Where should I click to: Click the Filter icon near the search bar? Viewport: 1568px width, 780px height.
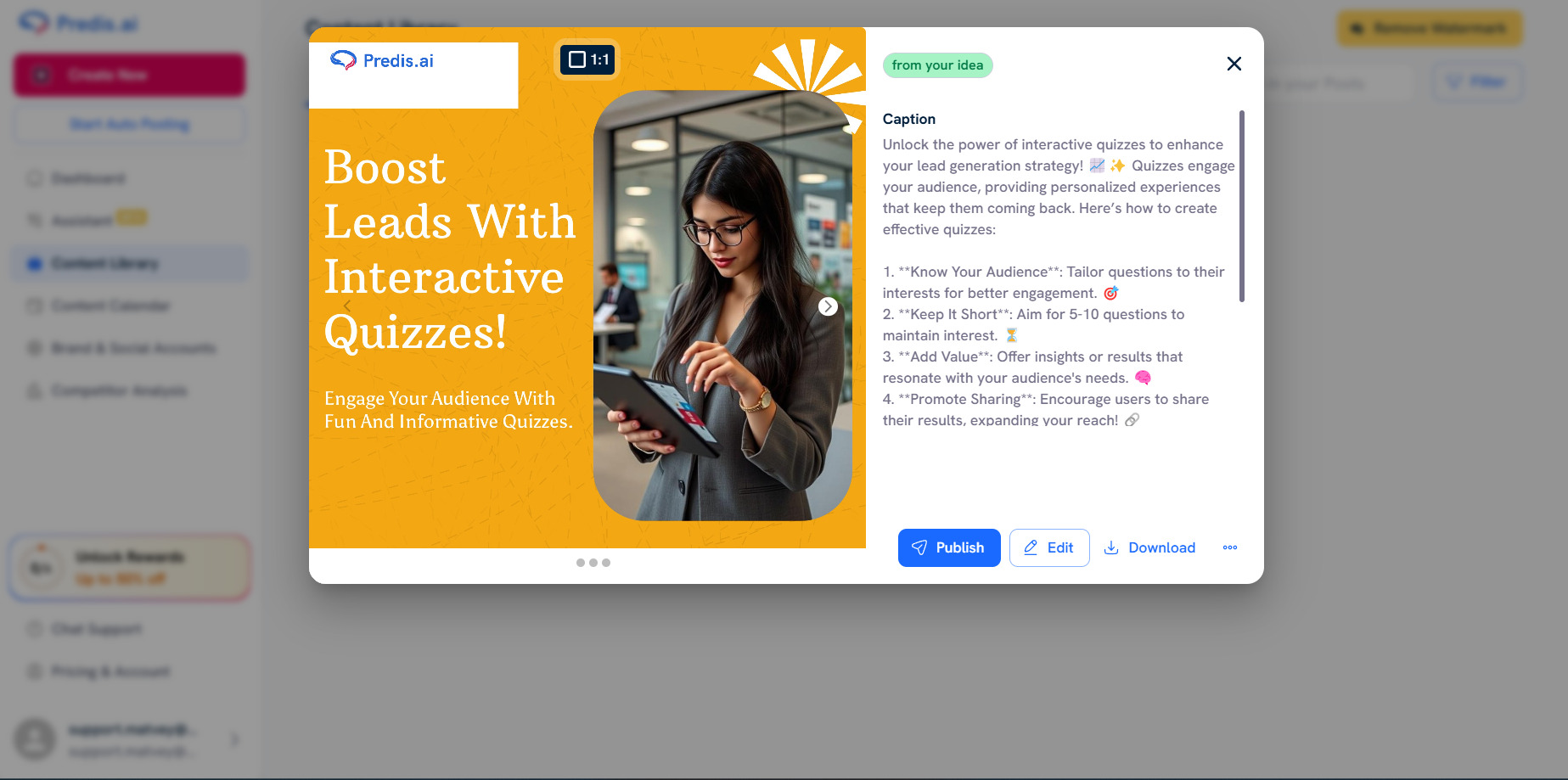pyautogui.click(x=1453, y=81)
